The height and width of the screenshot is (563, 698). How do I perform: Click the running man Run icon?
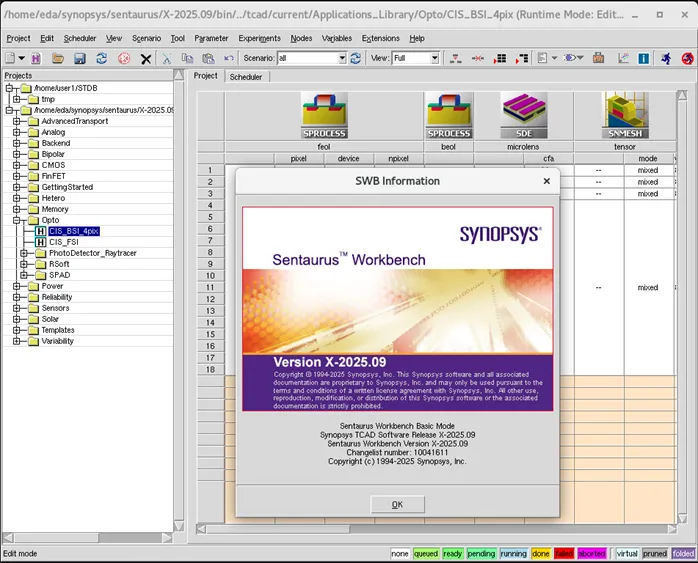click(666, 58)
